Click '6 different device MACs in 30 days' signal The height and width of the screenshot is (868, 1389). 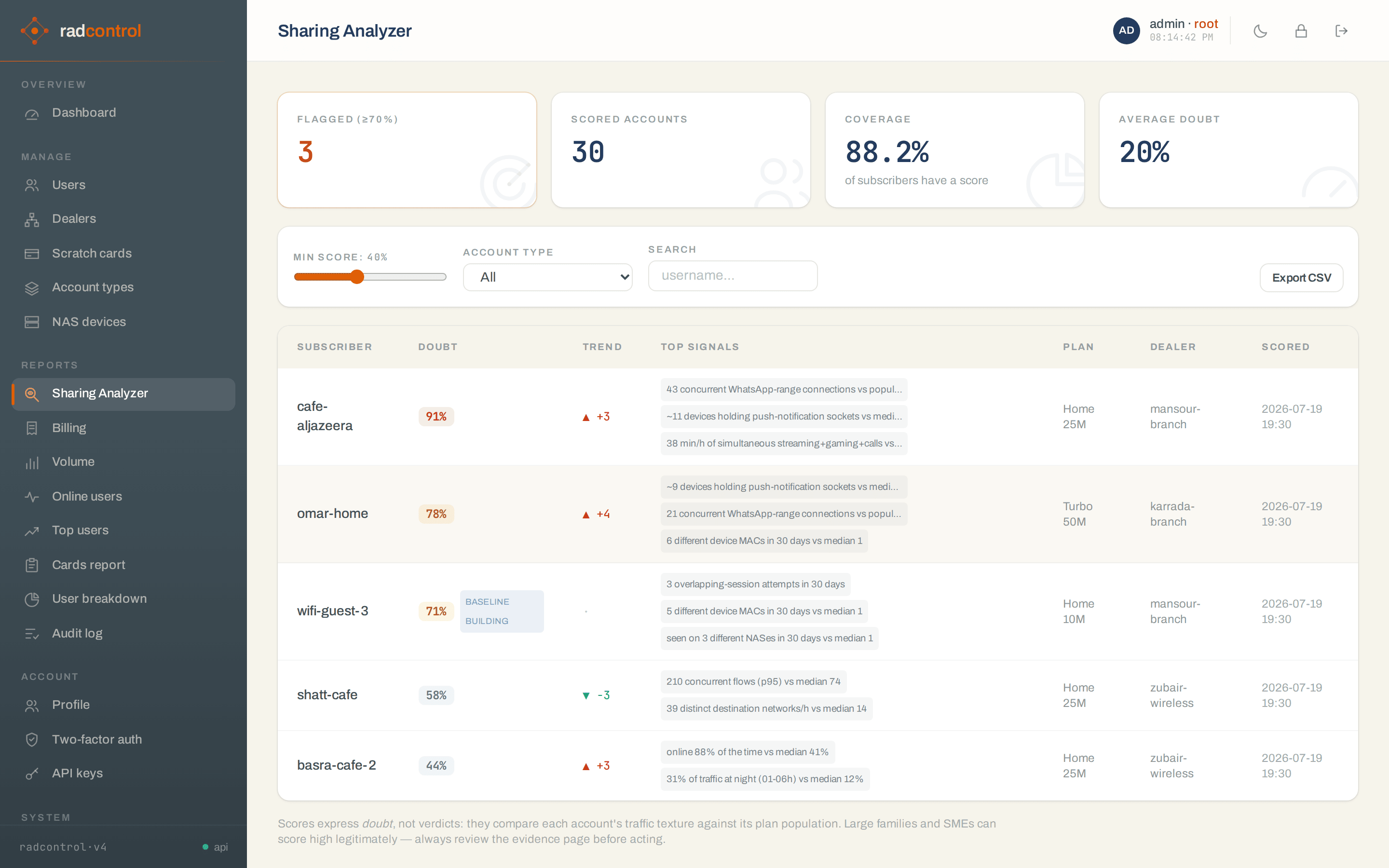pyautogui.click(x=764, y=542)
